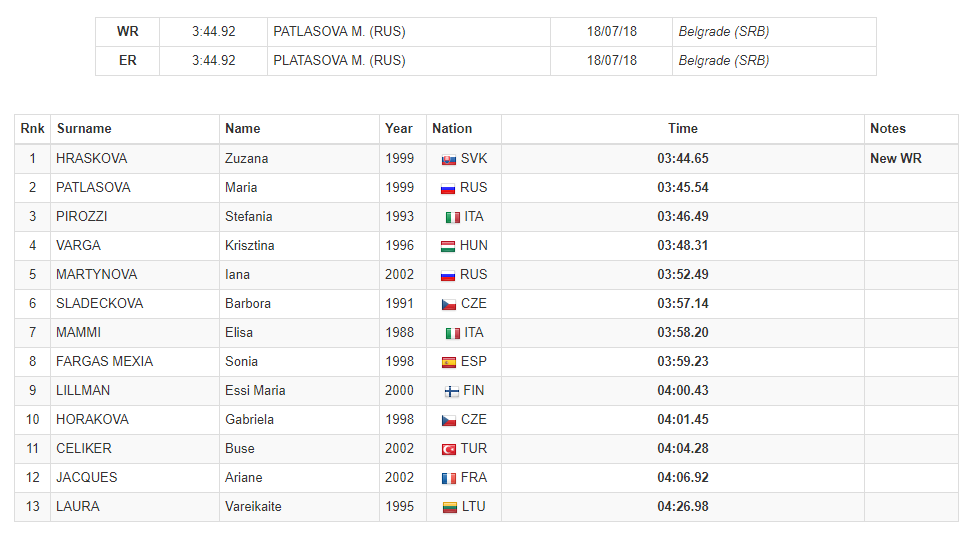Click the Finland flag icon beside FIN
Image resolution: width=976 pixels, height=539 pixels.
451,391
